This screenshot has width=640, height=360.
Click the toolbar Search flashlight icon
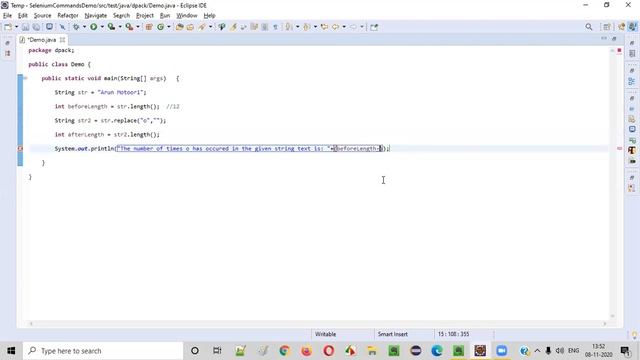coord(202,27)
